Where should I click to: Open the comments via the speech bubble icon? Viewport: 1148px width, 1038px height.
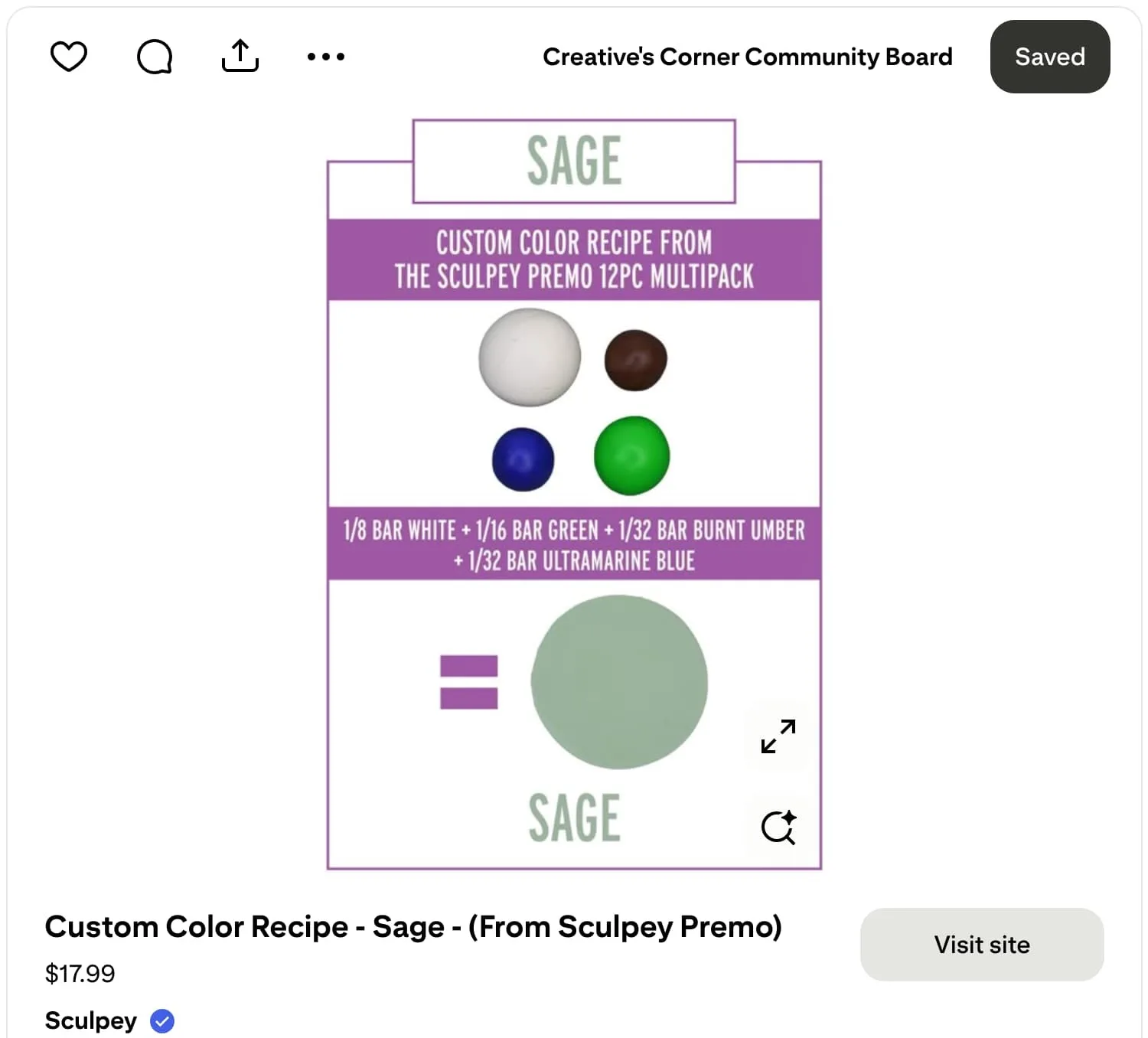click(154, 56)
